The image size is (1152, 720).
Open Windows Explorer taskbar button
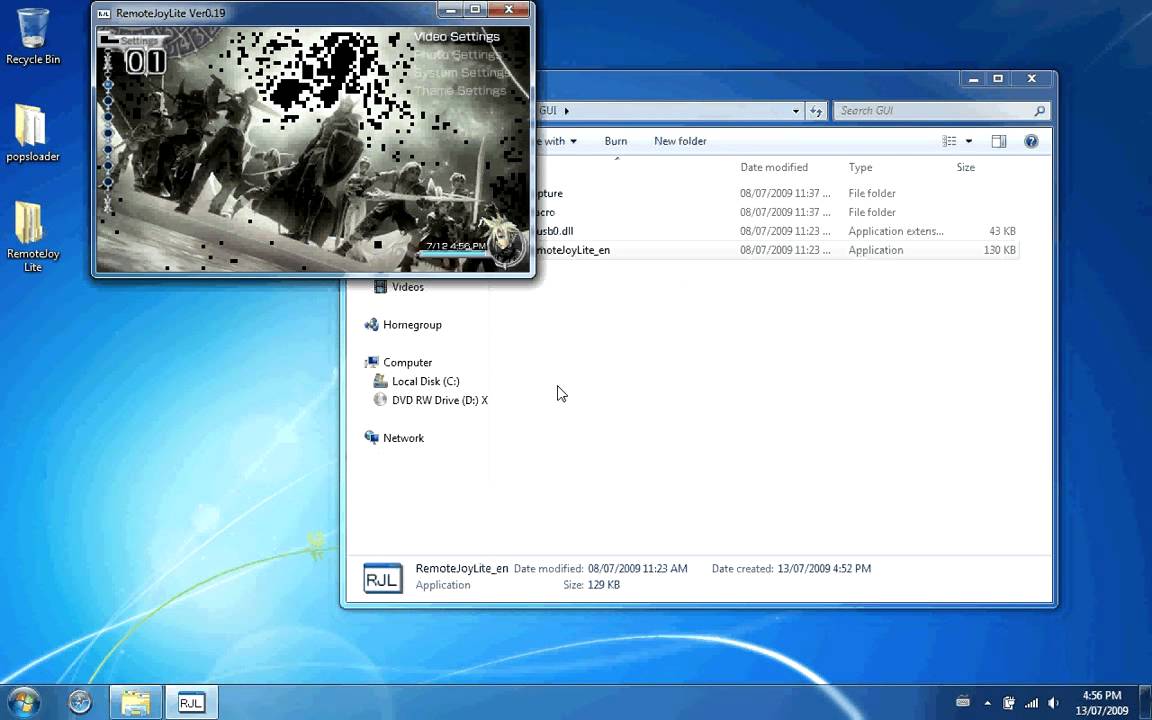(136, 702)
